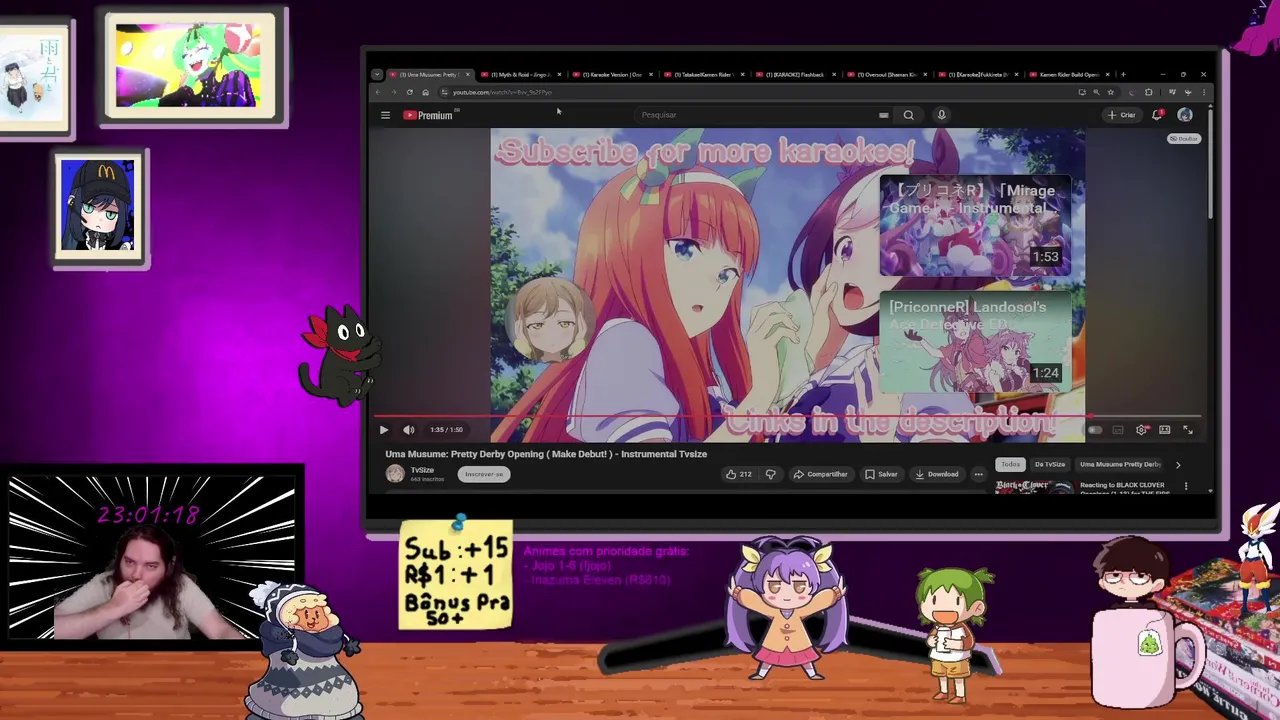The image size is (1280, 720).
Task: Dislike the video with thumbs down
Action: 770,474
